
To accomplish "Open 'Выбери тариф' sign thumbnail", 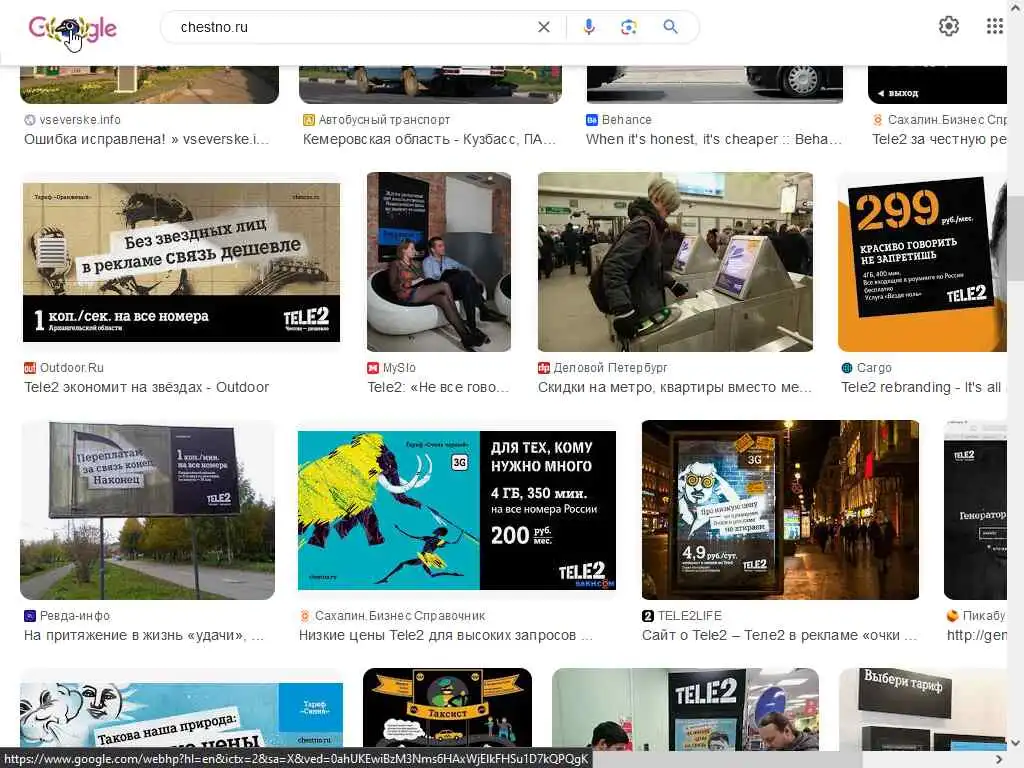I will click(922, 709).
